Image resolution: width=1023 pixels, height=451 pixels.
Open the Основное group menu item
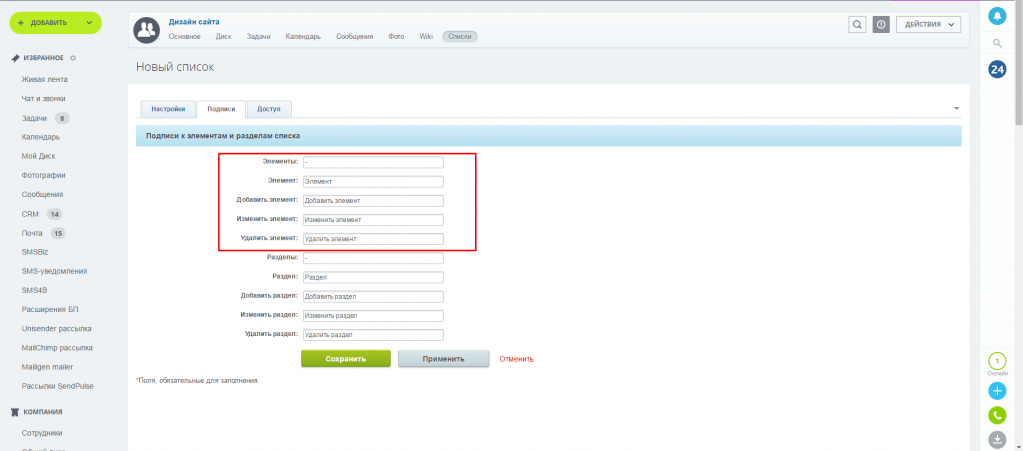pos(185,37)
